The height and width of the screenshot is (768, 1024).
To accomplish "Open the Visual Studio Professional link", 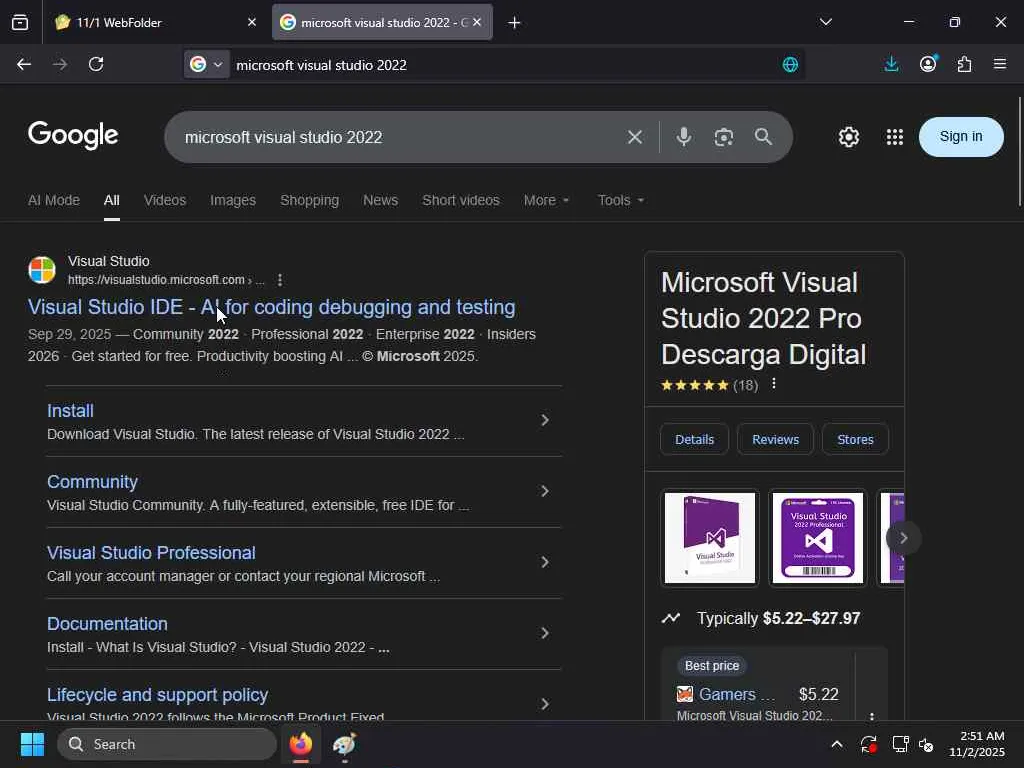I will point(151,553).
